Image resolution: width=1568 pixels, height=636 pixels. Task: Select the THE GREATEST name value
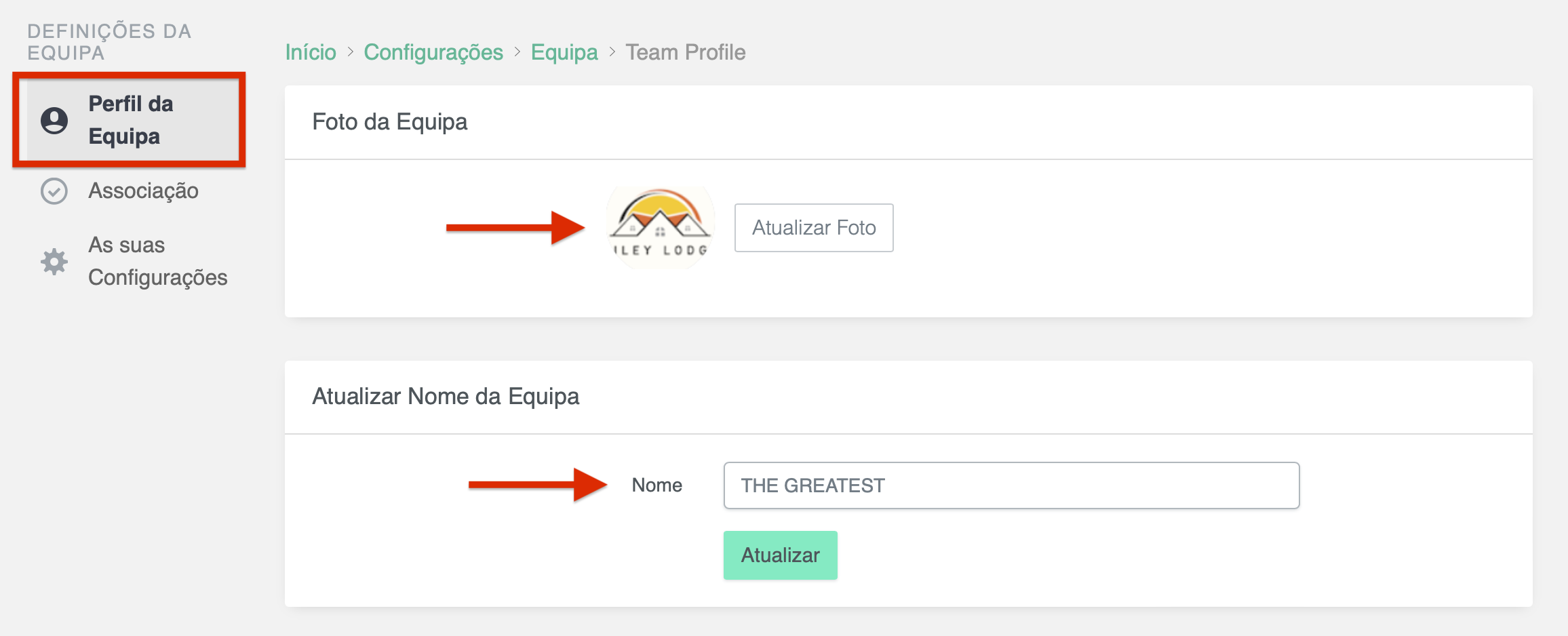(x=812, y=485)
